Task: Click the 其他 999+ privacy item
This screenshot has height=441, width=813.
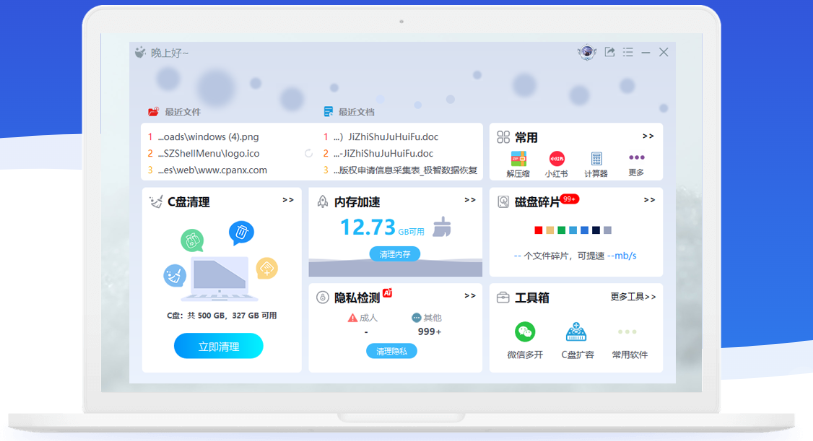Action: coord(427,324)
